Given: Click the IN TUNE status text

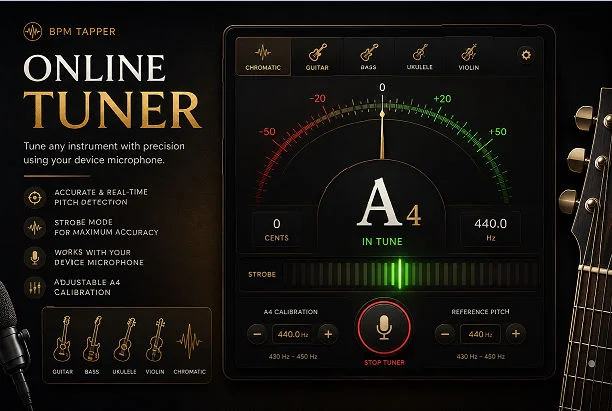Looking at the screenshot, I should tap(382, 242).
